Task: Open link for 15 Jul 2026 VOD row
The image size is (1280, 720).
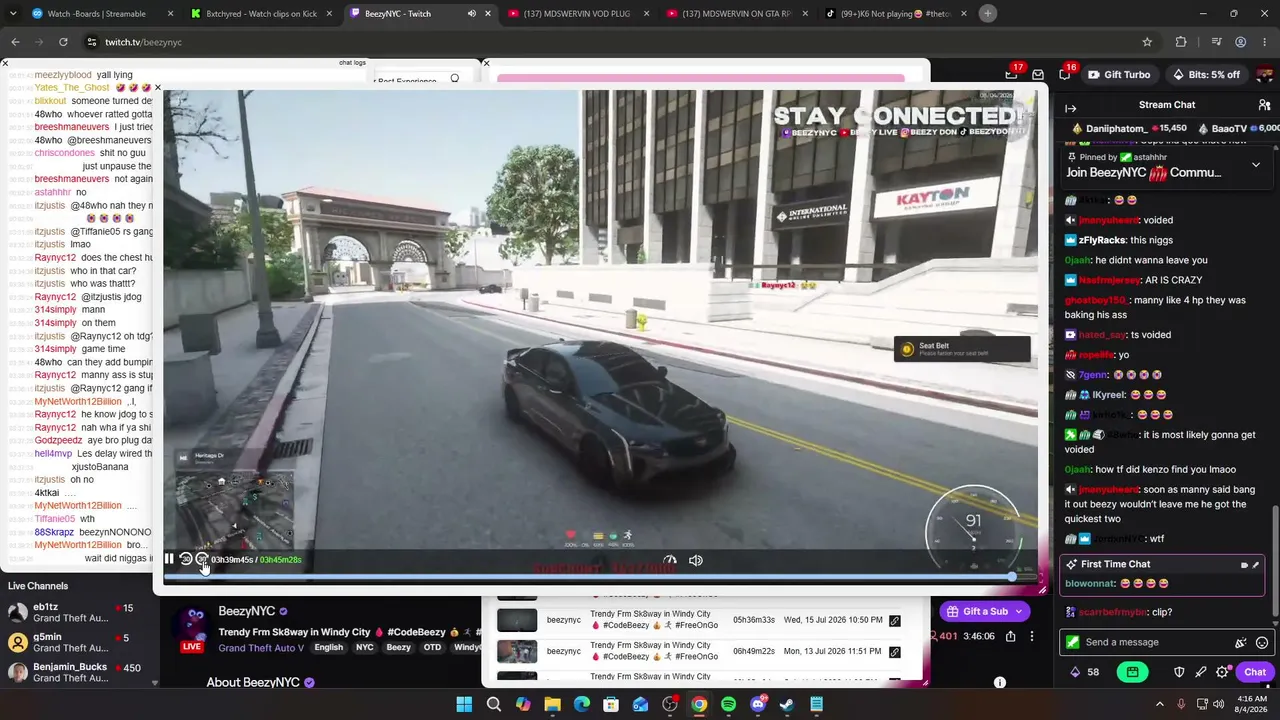Action: point(895,620)
